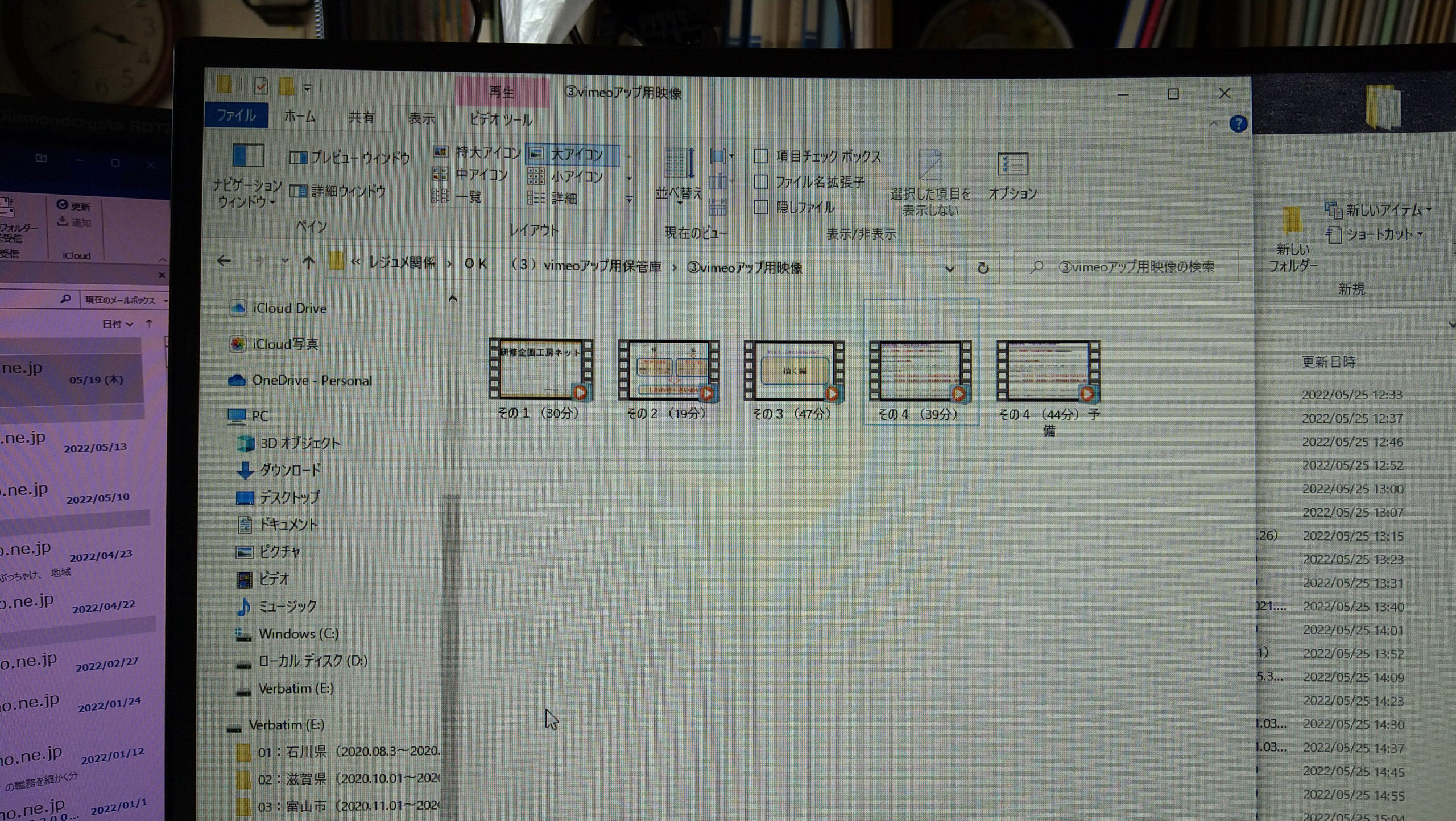Open ピクチャ folder
The height and width of the screenshot is (821, 1456).
click(268, 551)
